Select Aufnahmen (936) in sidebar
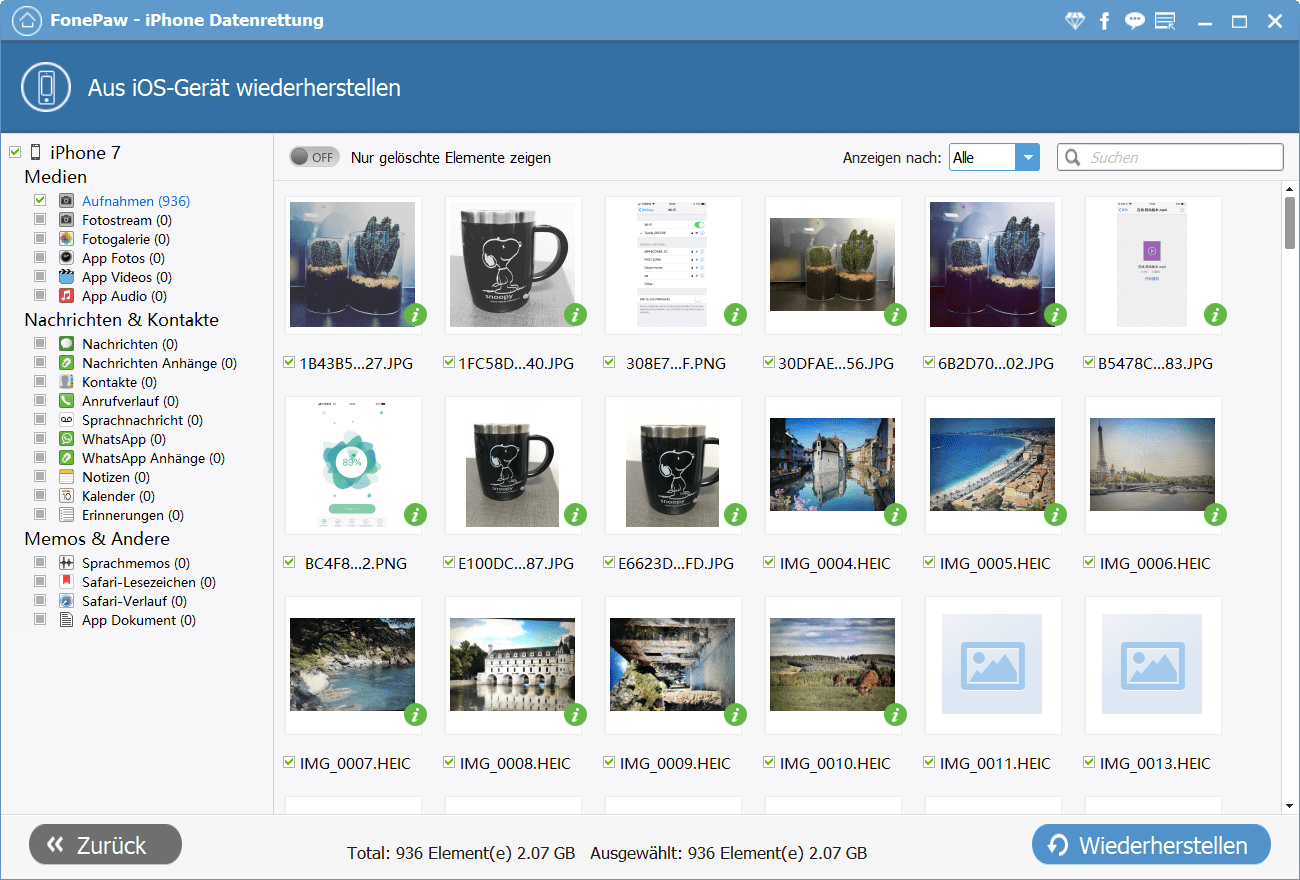This screenshot has width=1300, height=880. click(136, 201)
